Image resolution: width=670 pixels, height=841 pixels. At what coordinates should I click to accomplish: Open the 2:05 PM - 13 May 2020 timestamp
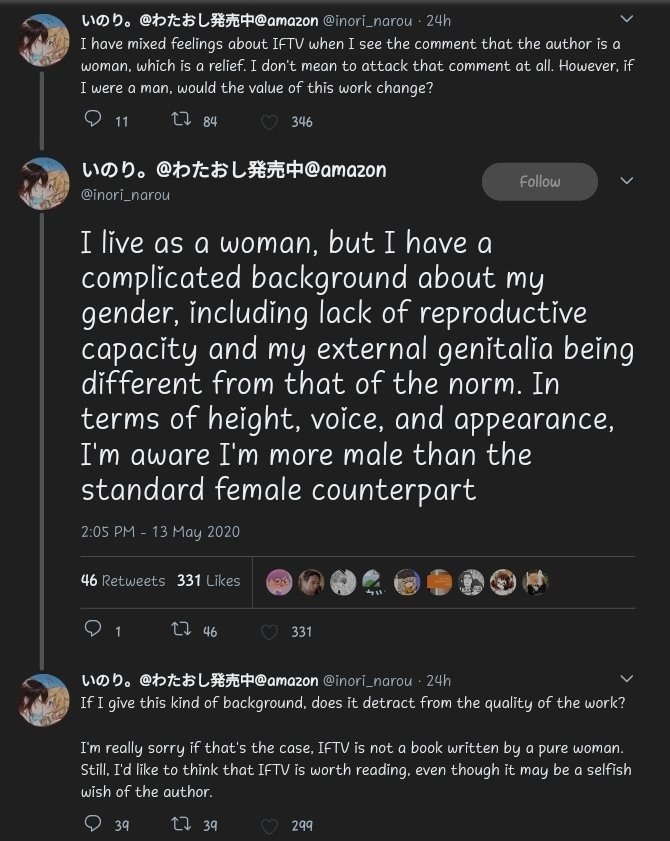(x=160, y=532)
